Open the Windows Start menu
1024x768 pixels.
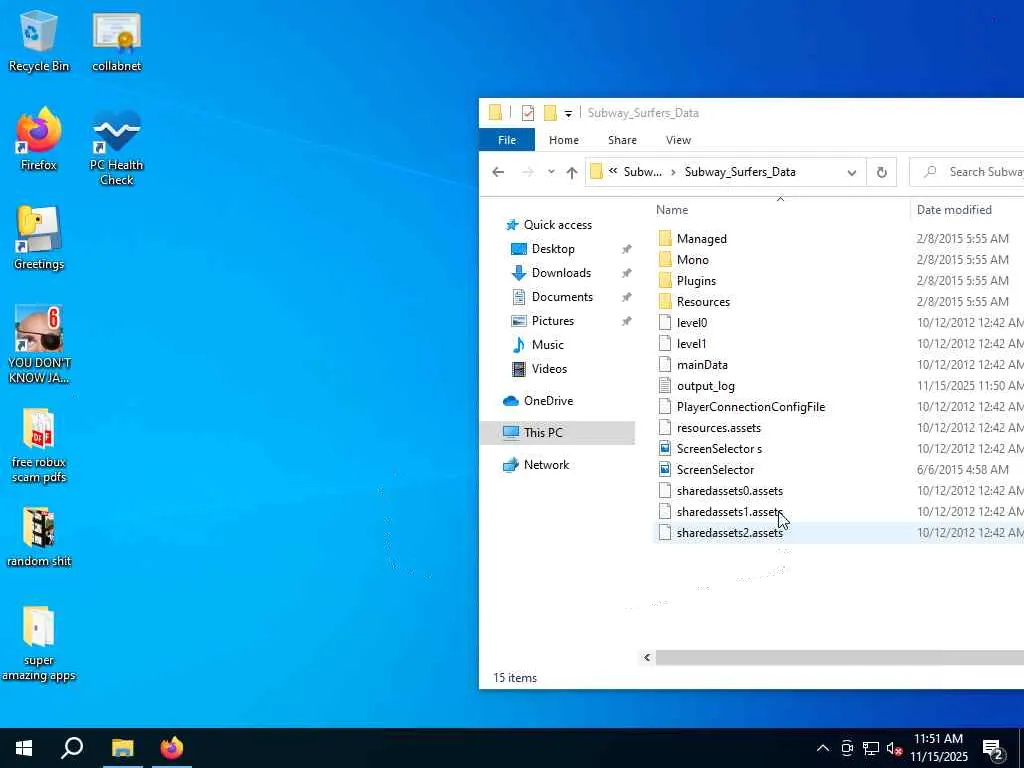click(x=24, y=748)
